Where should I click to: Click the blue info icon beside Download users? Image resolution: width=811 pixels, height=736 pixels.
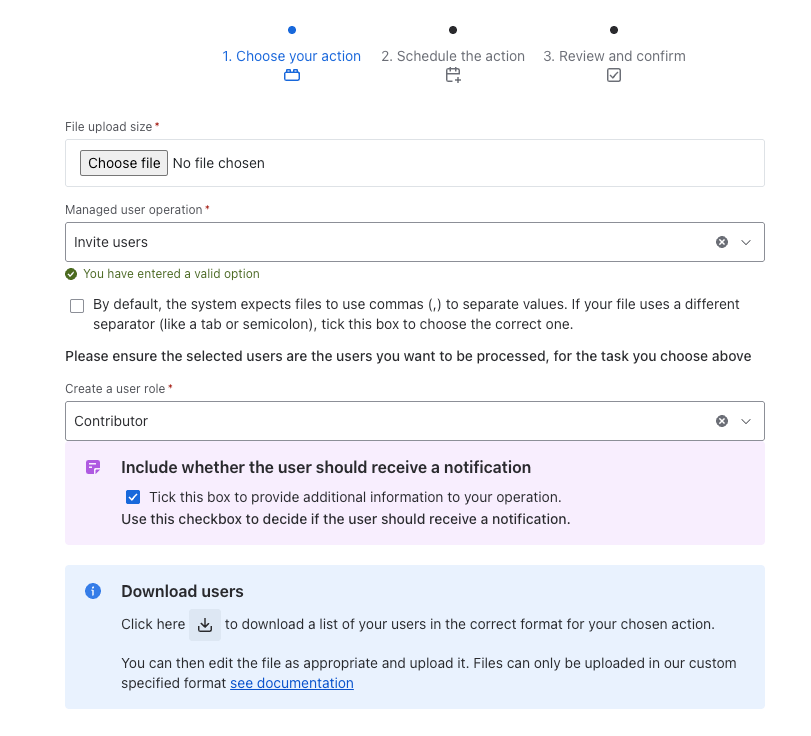[x=92, y=591]
